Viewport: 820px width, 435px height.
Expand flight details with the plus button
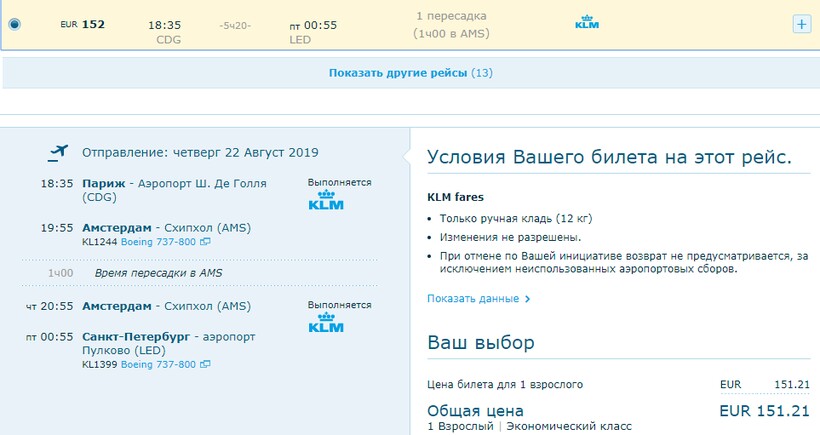coord(801,24)
